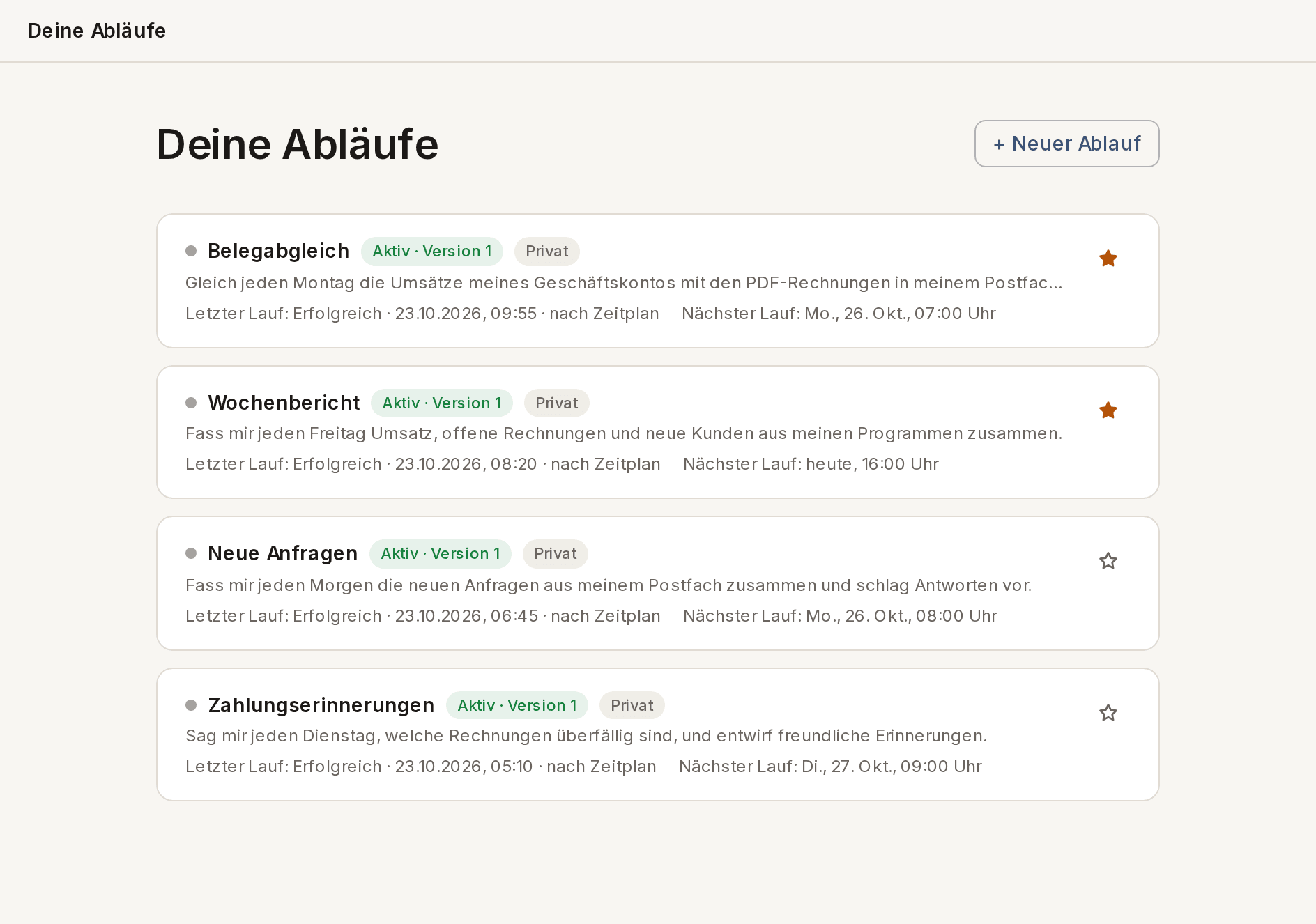Open the Zahlungserinnerungen workflow title
The image size is (1316, 924).
point(321,705)
